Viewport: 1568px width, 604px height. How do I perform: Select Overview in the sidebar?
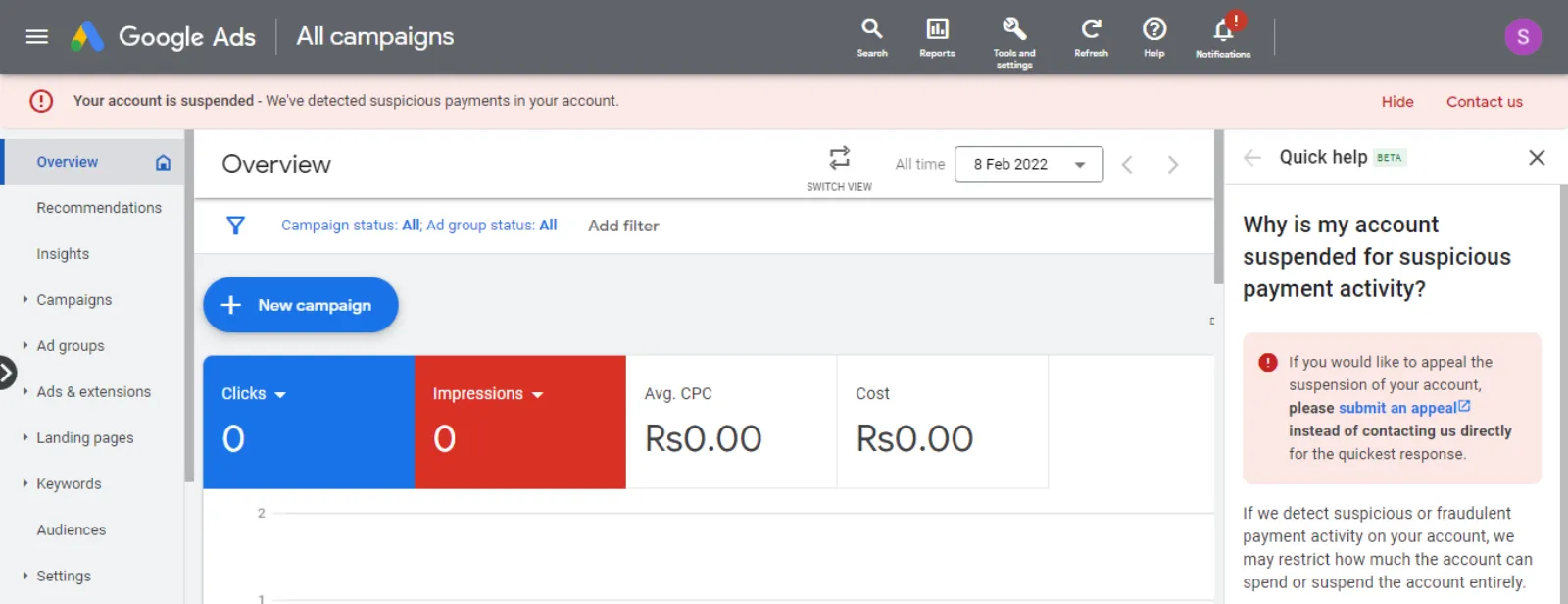68,163
